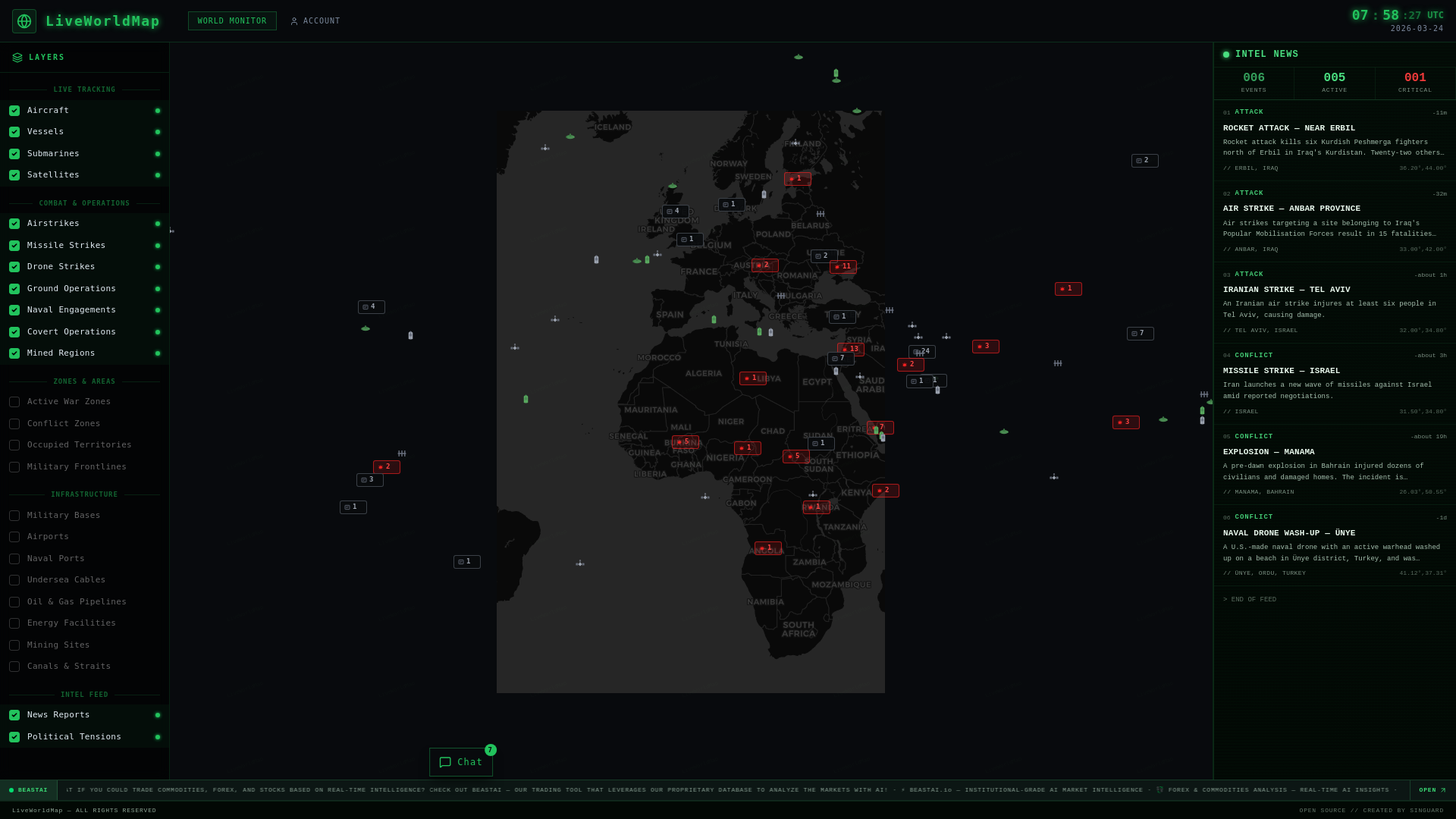Click the grey 1 marker on Turkey

(843, 317)
